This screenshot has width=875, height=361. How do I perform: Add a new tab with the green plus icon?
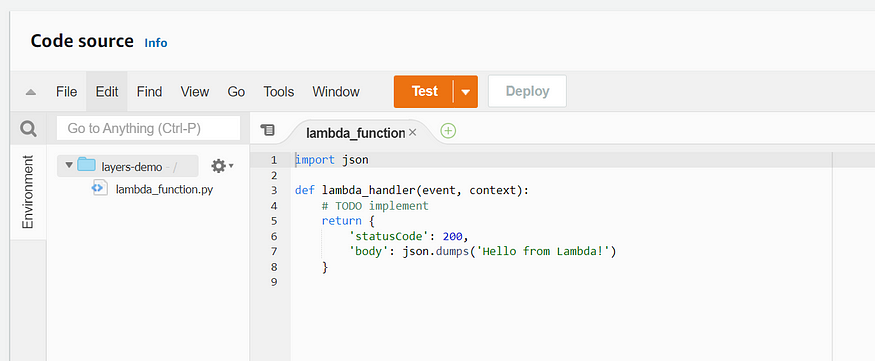(448, 131)
